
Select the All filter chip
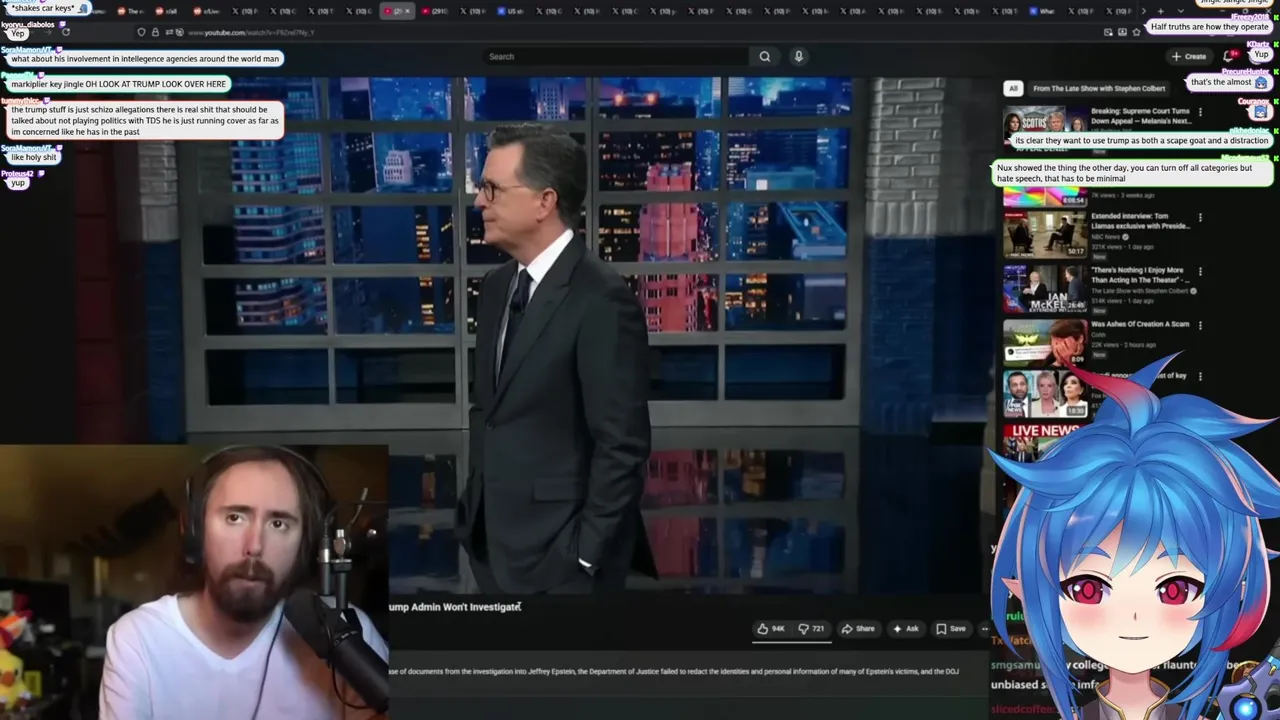click(x=1013, y=88)
